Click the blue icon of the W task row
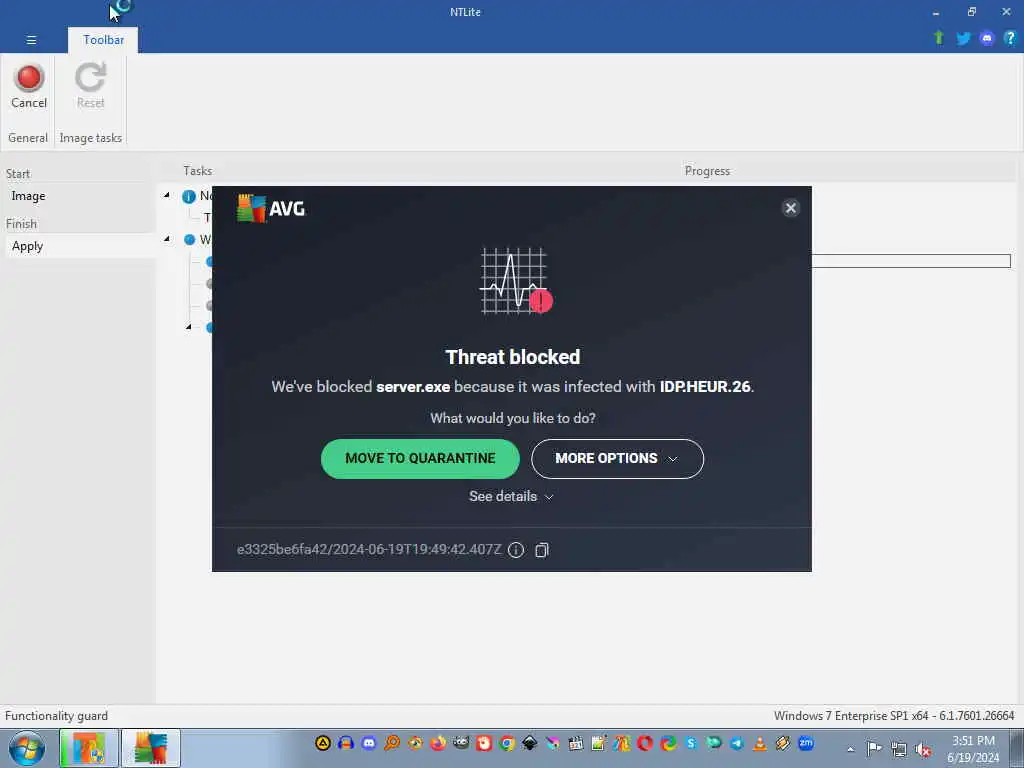 [189, 240]
